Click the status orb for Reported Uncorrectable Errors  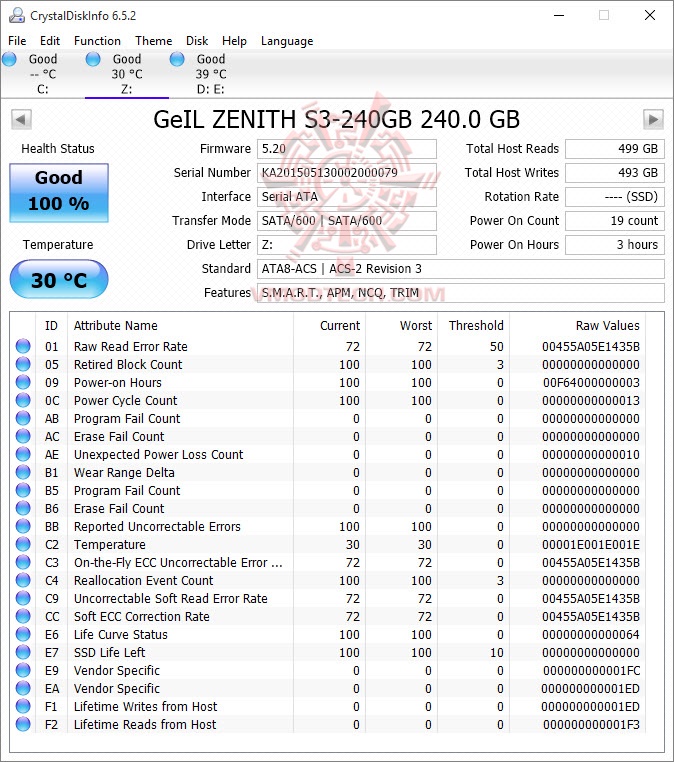pyautogui.click(x=23, y=526)
